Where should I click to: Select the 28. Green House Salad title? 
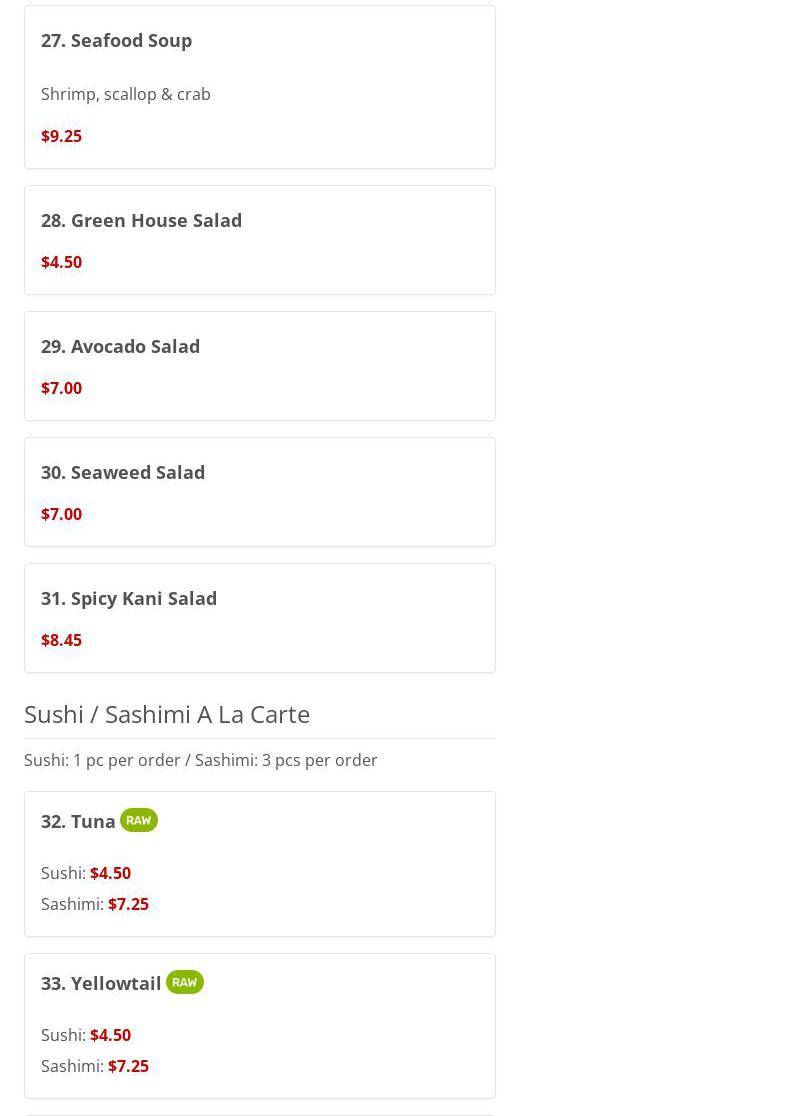pos(141,220)
